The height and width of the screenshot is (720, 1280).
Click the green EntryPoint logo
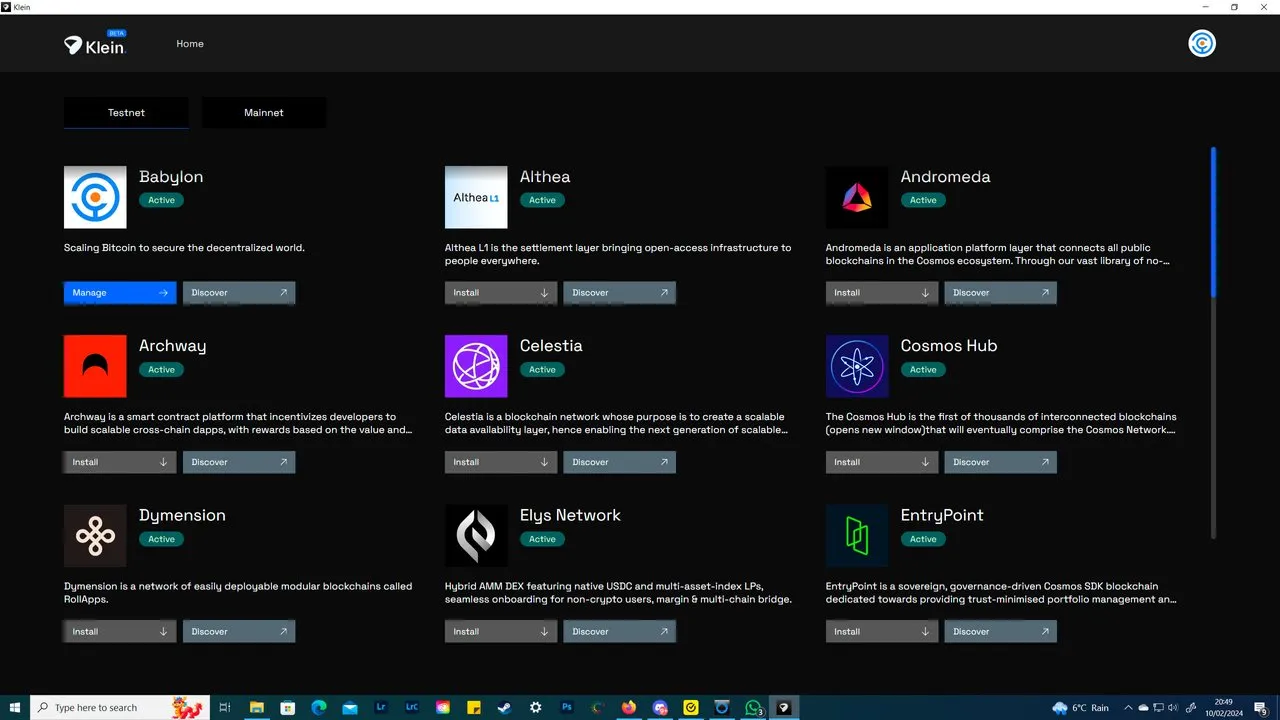[x=857, y=536]
